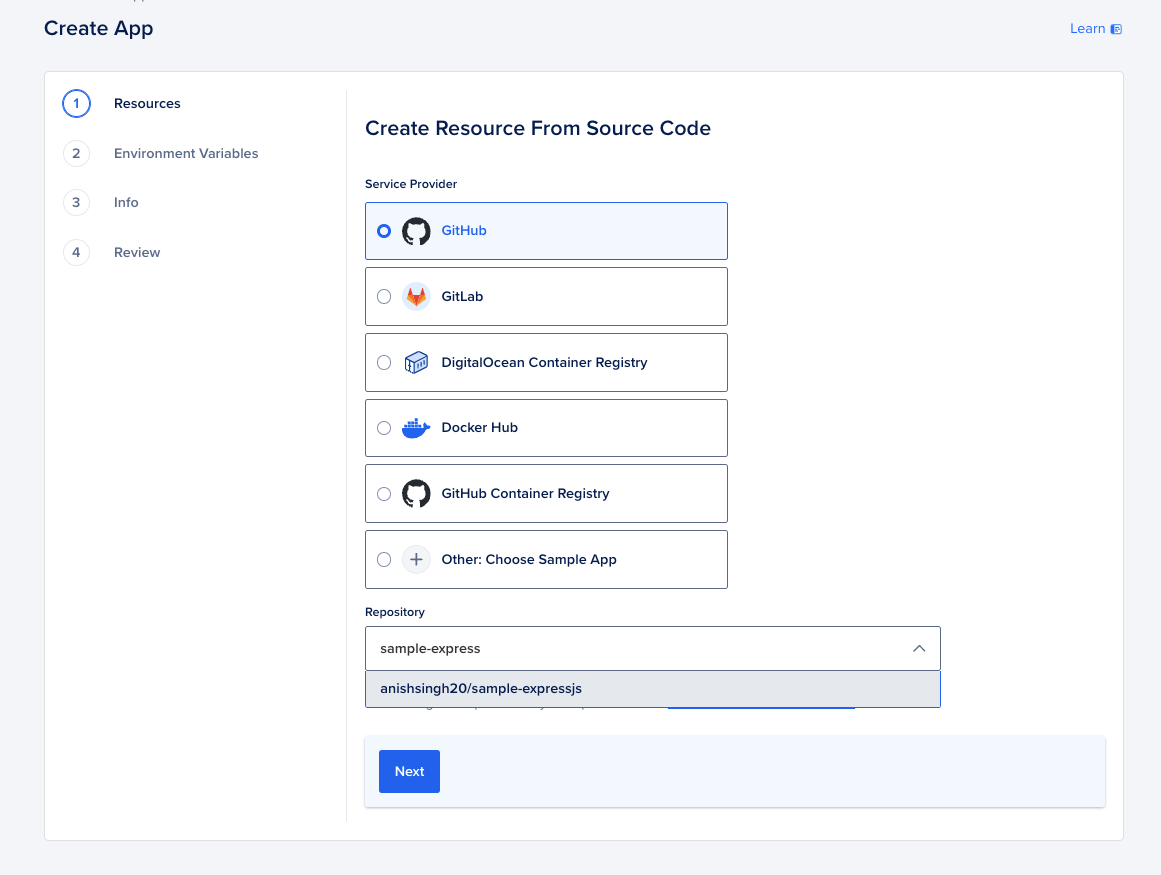Go to the Environment Variables step
This screenshot has height=875, width=1161.
click(186, 153)
